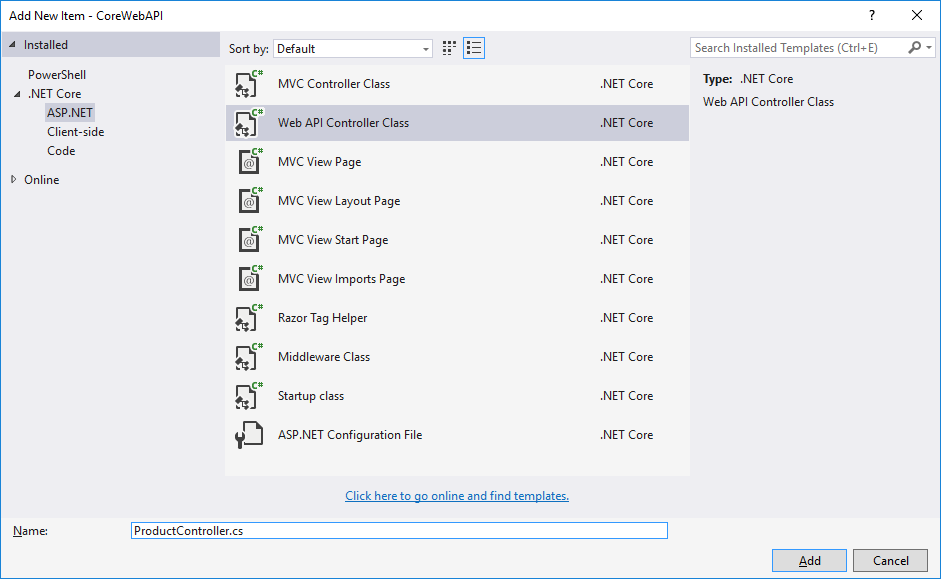Screen dimensions: 942x580
Task: Pick the Razor Tag Helper template icon
Action: pos(248,318)
